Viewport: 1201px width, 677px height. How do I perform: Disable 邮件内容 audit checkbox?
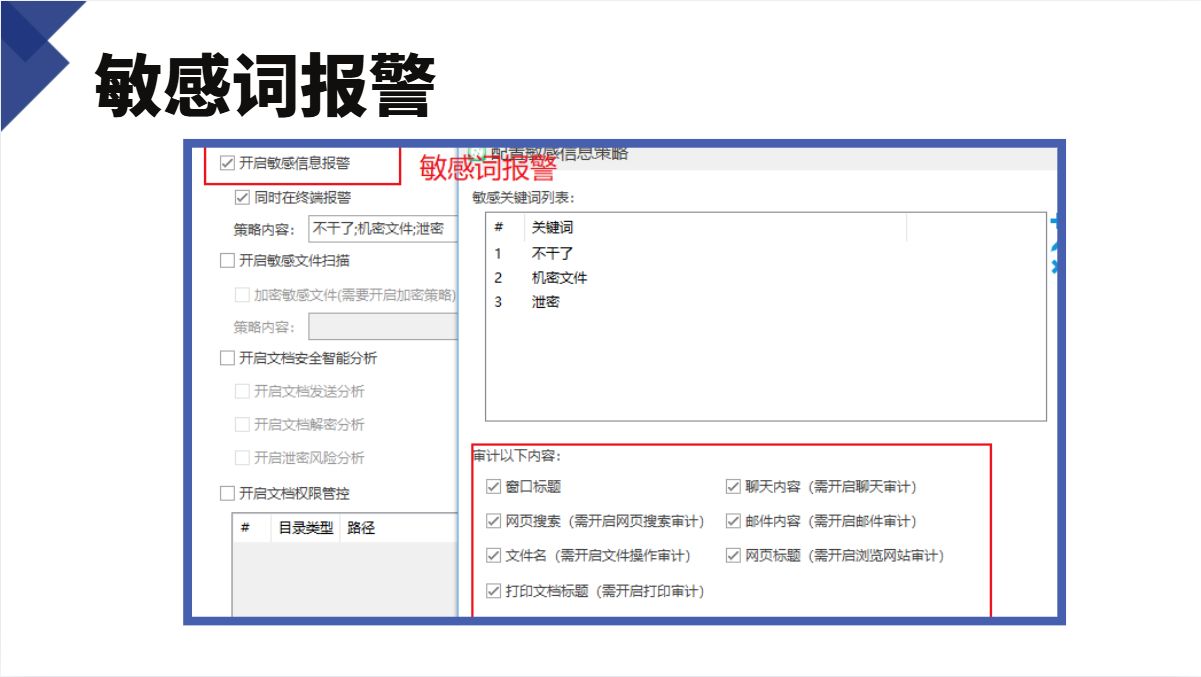click(733, 521)
